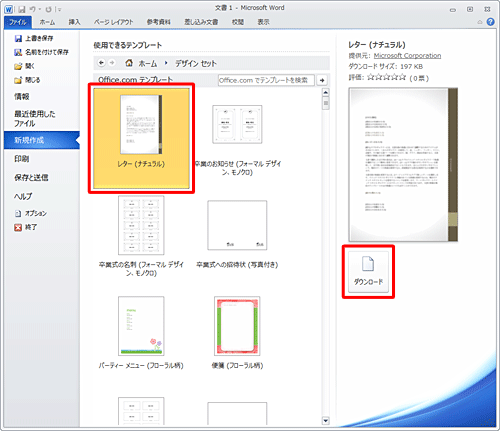This screenshot has height=431, width=500.
Task: Click the ホーム breadcrumb link
Action: (x=148, y=63)
